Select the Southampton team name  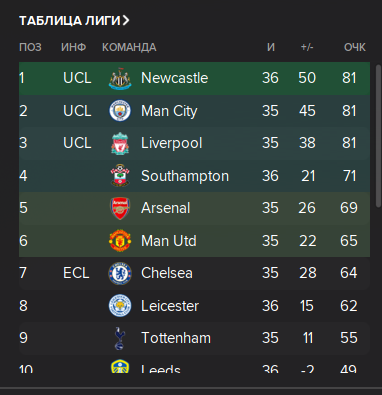coord(185,176)
